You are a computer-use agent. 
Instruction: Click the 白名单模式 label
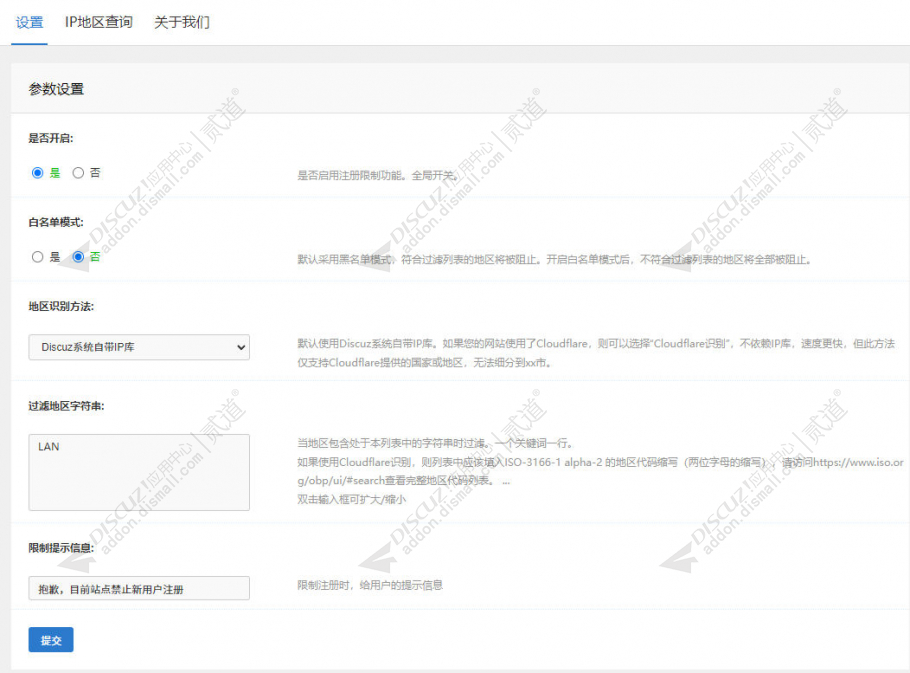56,222
